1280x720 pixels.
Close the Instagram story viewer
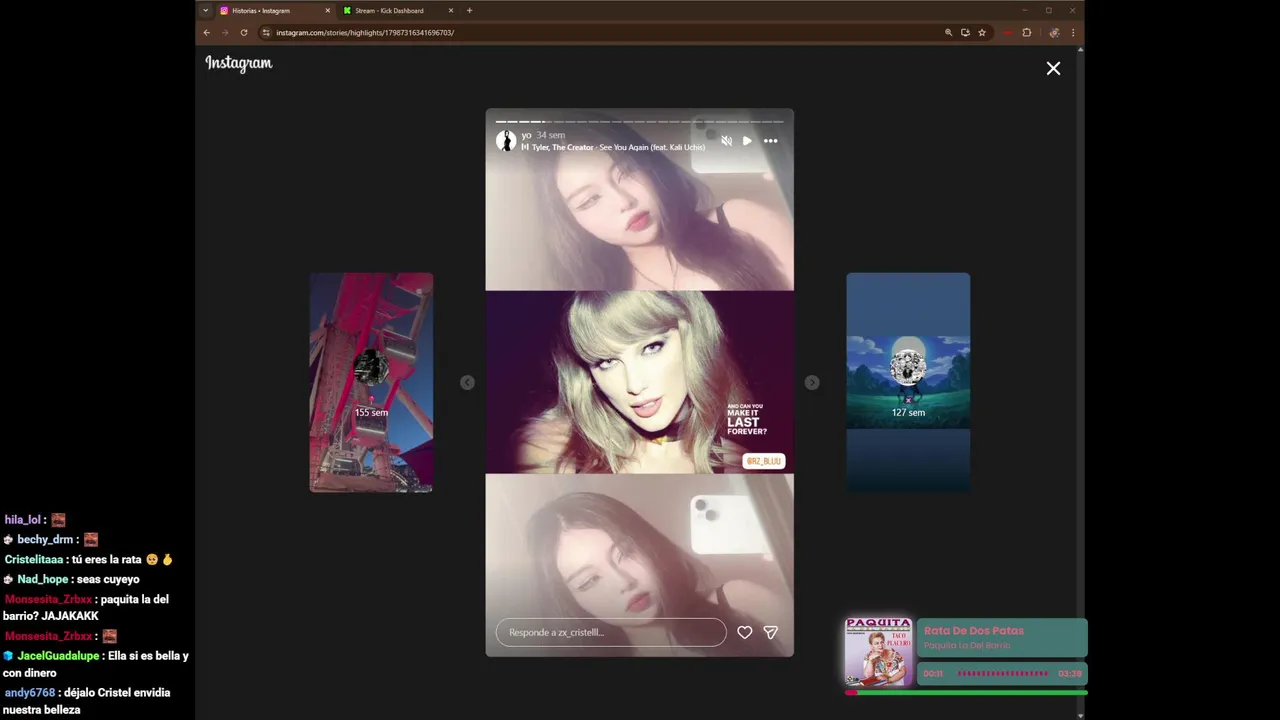(x=1053, y=68)
